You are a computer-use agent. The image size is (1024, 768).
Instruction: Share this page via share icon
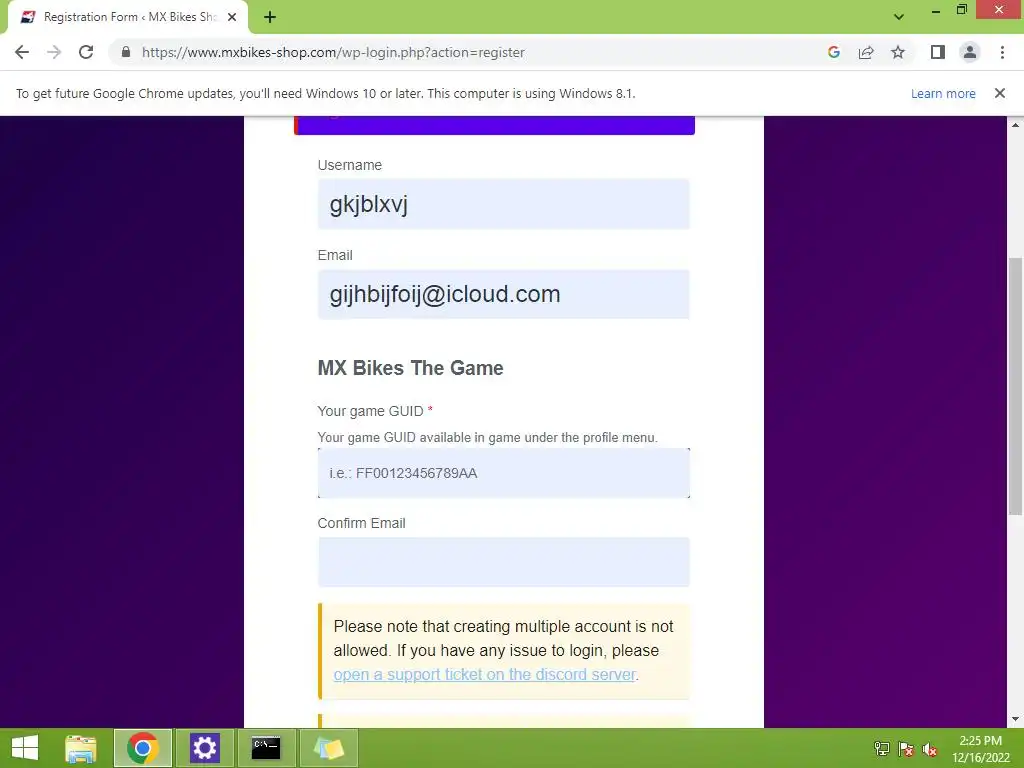coord(866,52)
